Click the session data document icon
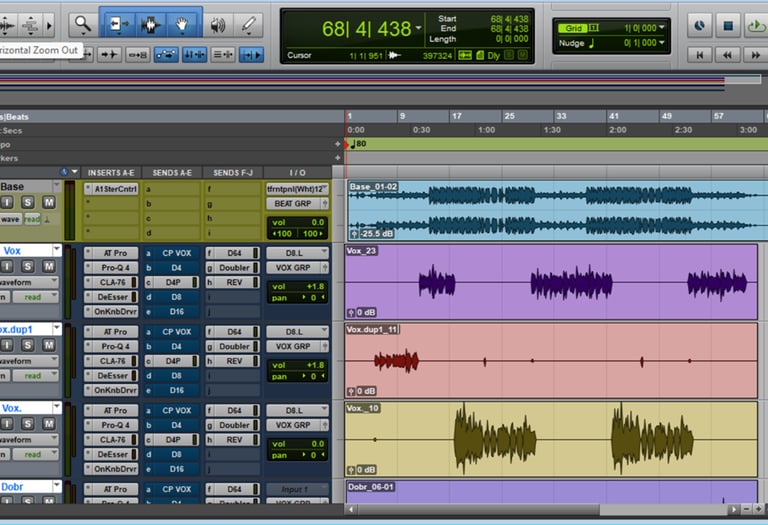The width and height of the screenshot is (768, 525). [480, 55]
